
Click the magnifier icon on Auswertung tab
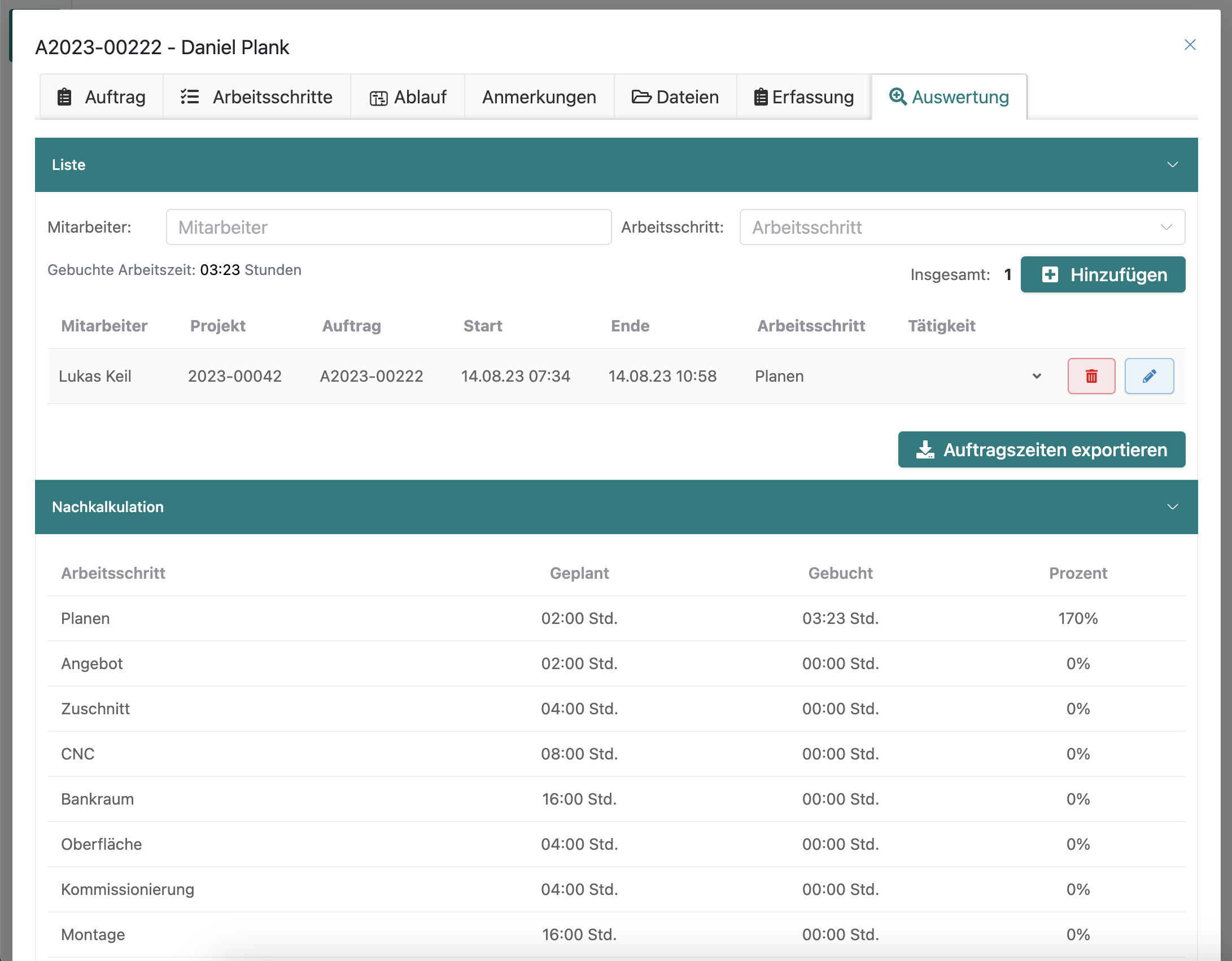click(x=897, y=97)
